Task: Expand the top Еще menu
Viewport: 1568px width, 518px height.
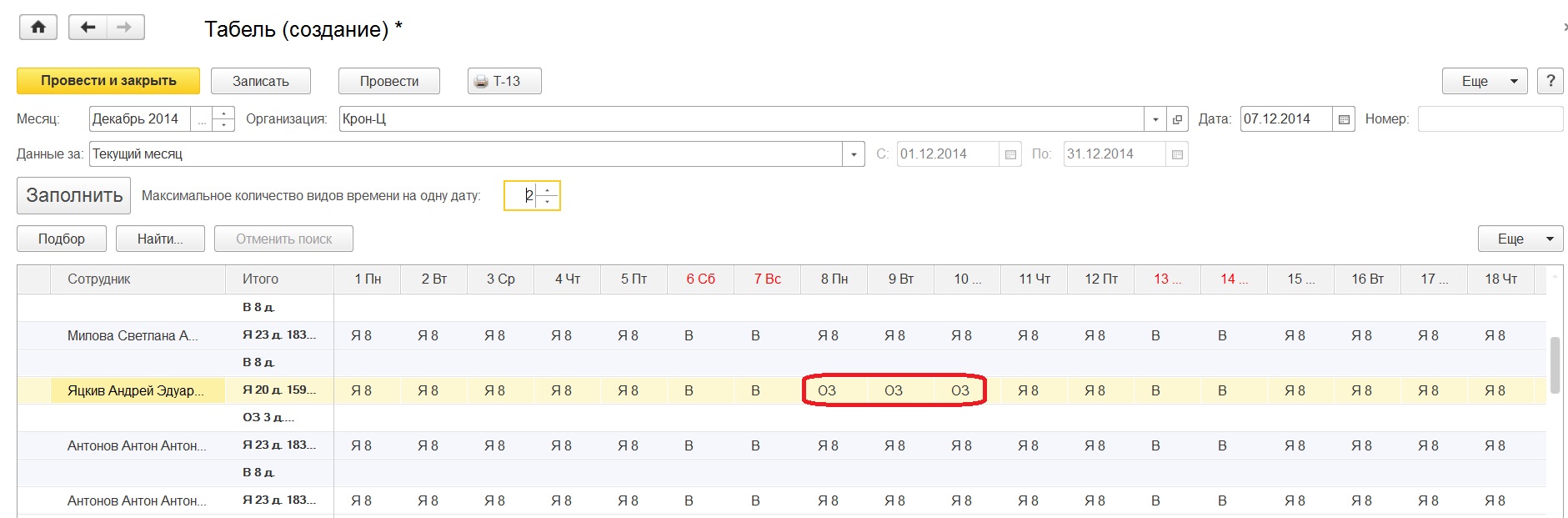Action: [1485, 81]
